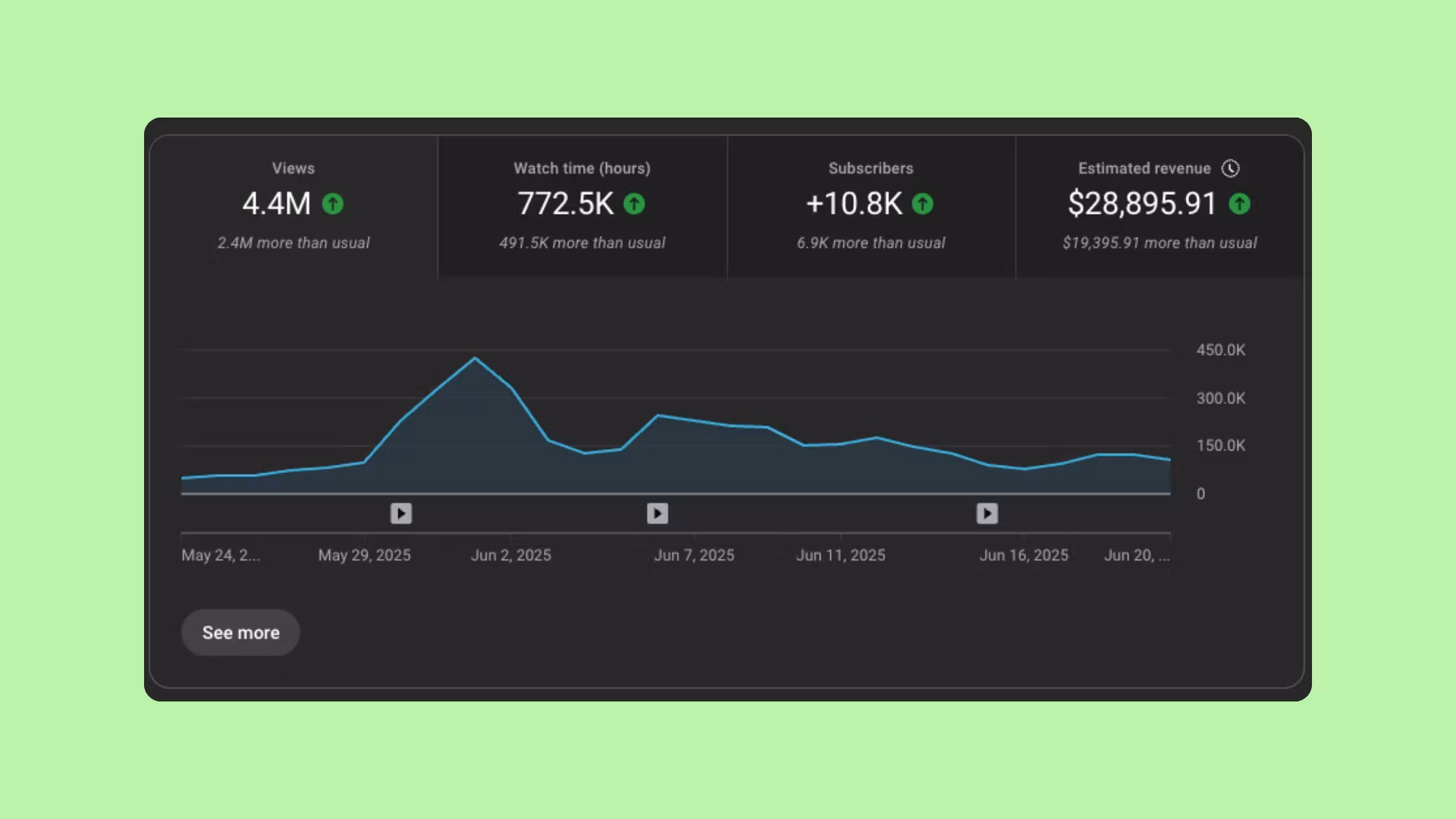Click video marker near May 29, 2025
This screenshot has height=819, width=1456.
click(x=401, y=513)
